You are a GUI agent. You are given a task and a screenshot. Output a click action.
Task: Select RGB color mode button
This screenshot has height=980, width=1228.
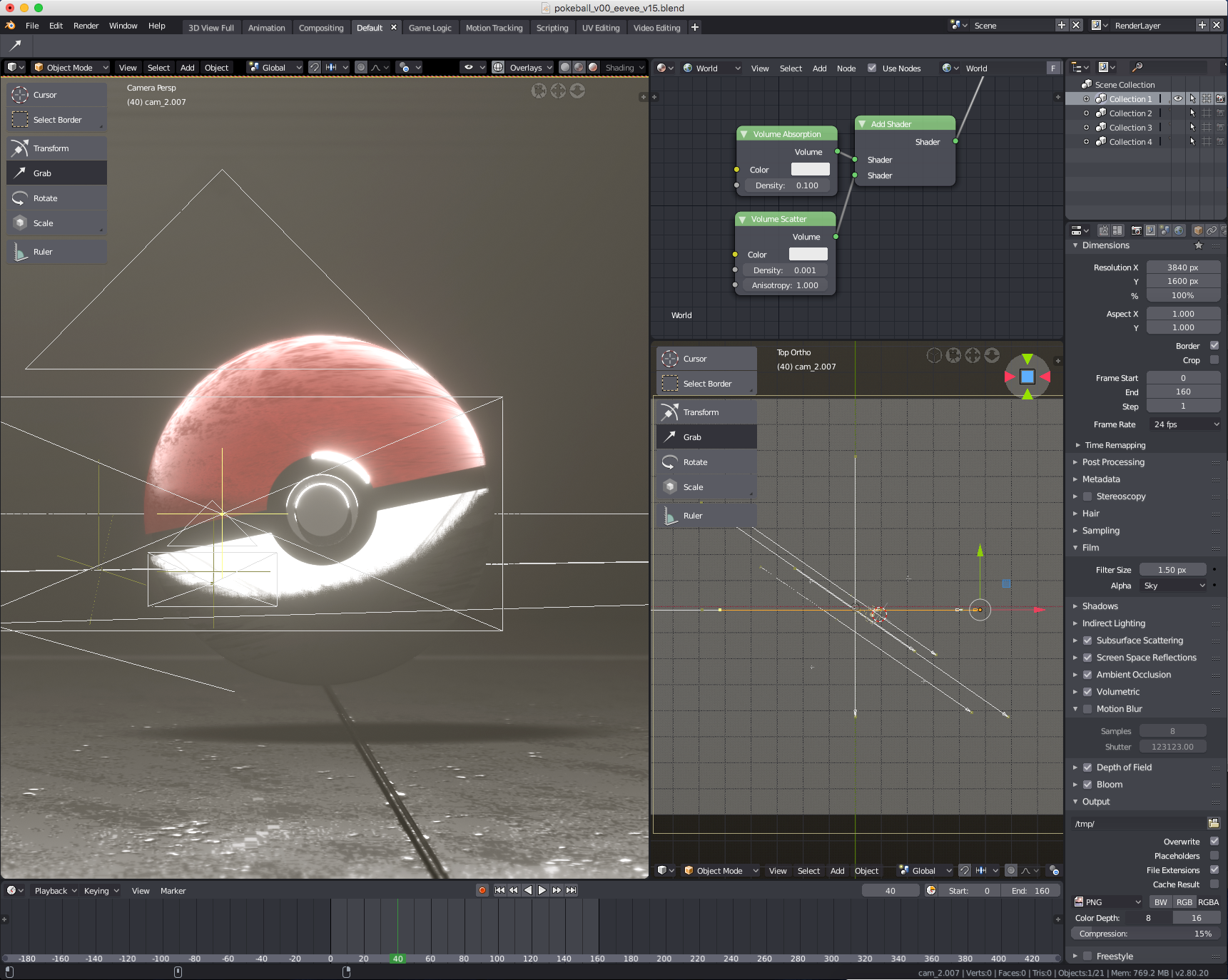(1184, 902)
